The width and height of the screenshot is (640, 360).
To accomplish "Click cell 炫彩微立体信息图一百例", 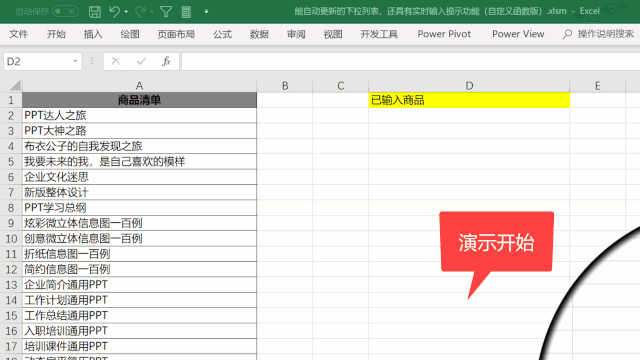I will coord(139,223).
